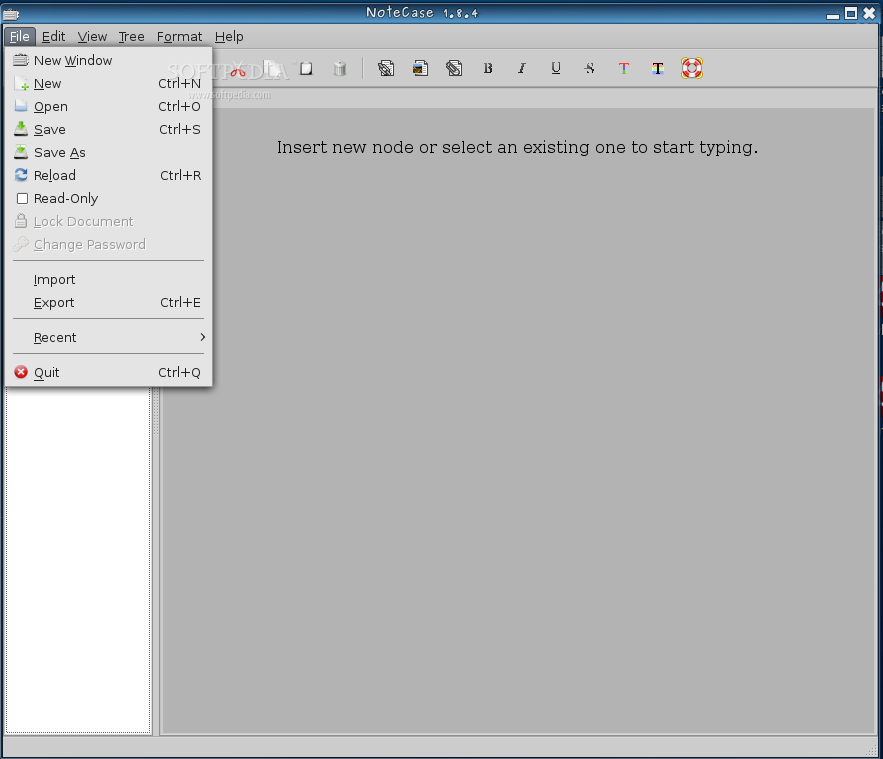The image size is (883, 759).
Task: Toggle strikethrough formatting (S icon)
Action: coord(590,69)
